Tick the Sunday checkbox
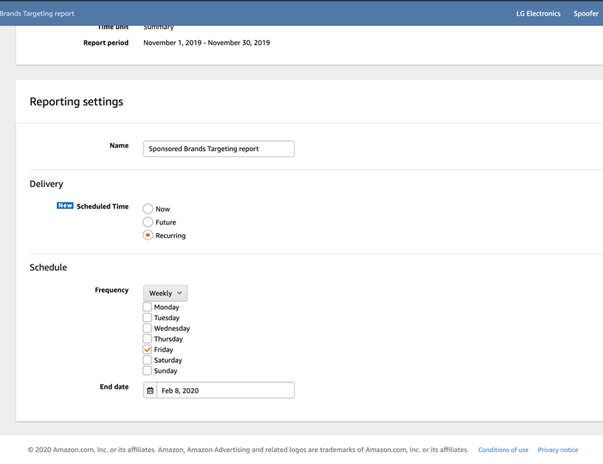This screenshot has width=603, height=464. [x=148, y=371]
